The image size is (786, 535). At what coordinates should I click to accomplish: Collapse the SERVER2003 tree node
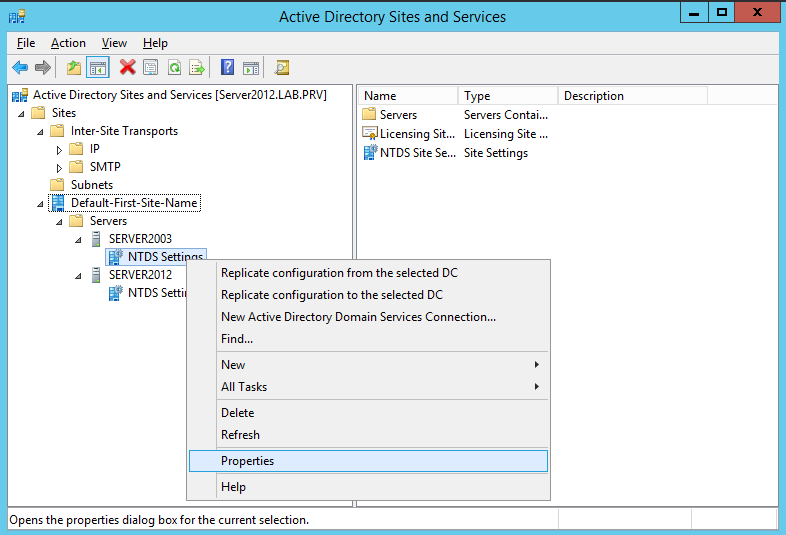click(78, 239)
